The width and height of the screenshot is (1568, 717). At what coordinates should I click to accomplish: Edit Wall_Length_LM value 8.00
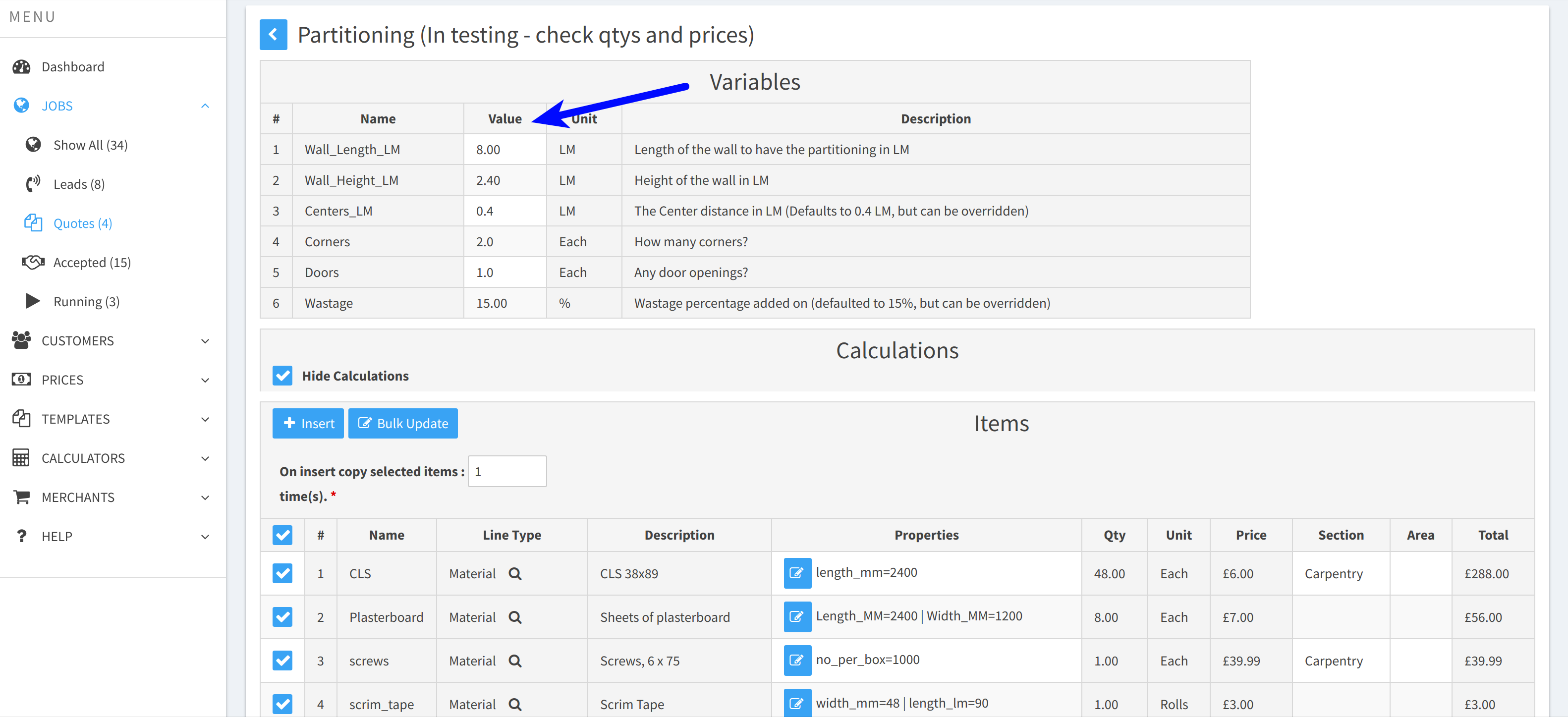point(505,150)
